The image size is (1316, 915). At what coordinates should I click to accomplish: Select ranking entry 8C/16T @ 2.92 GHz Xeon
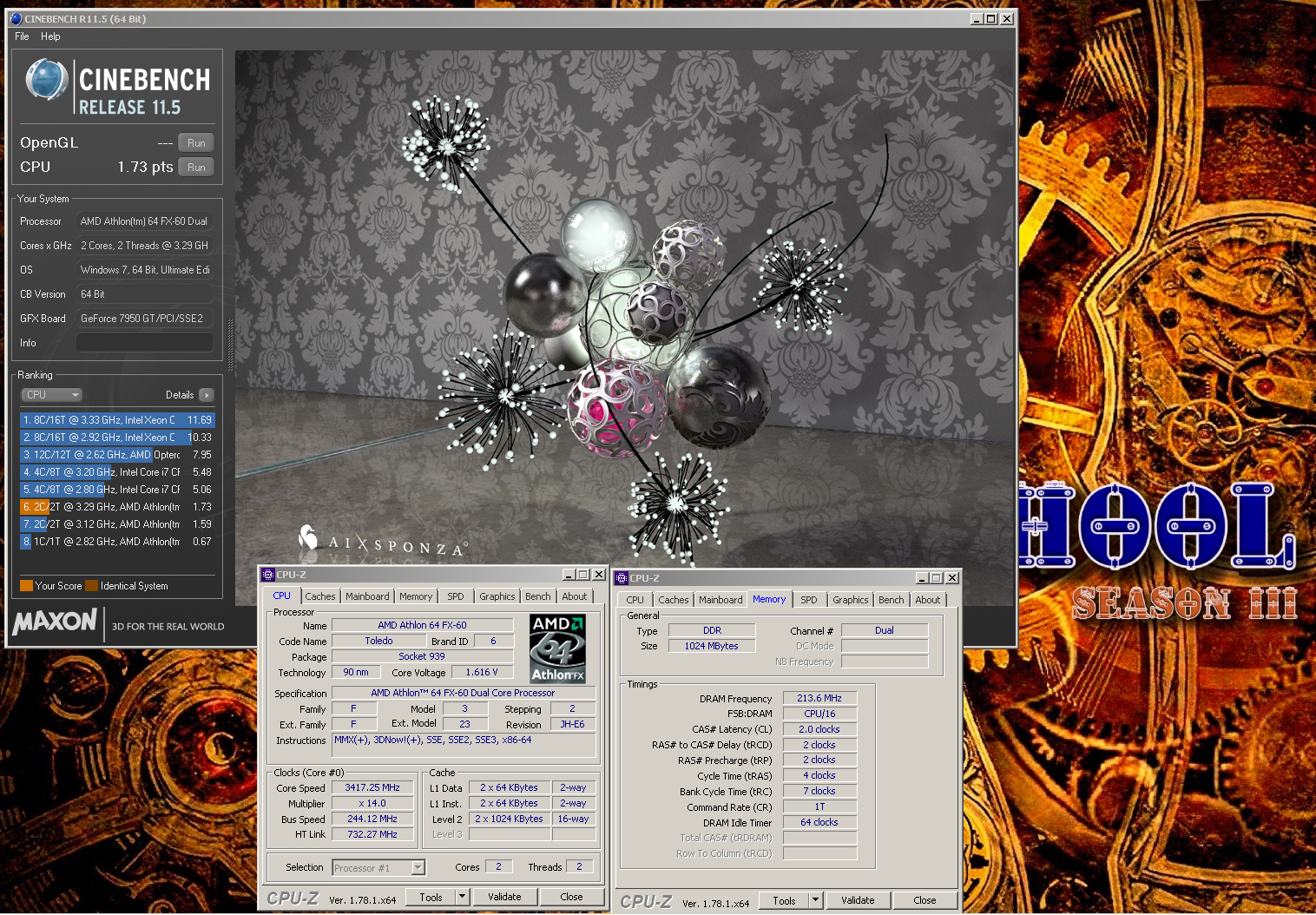pos(116,438)
